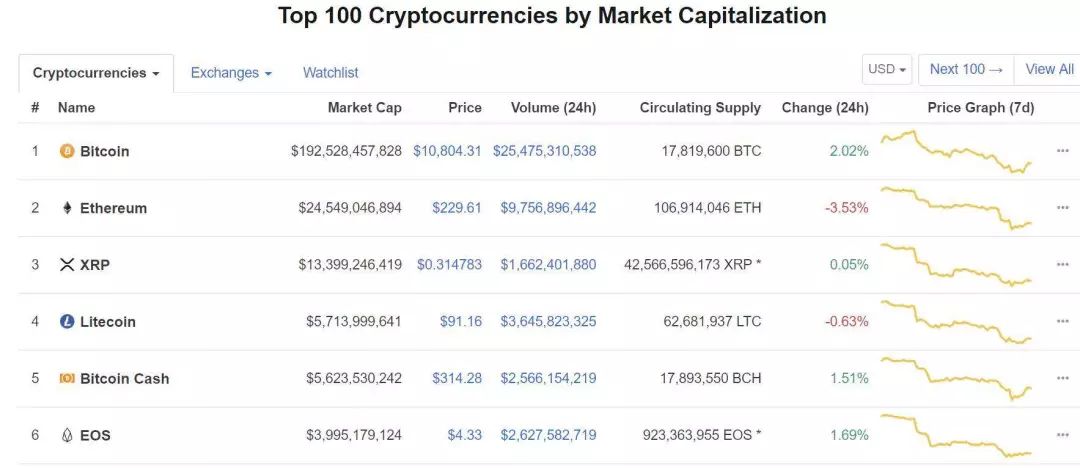Click the Bitcoin coin icon
Screen dimensions: 1080x468
click(67, 151)
